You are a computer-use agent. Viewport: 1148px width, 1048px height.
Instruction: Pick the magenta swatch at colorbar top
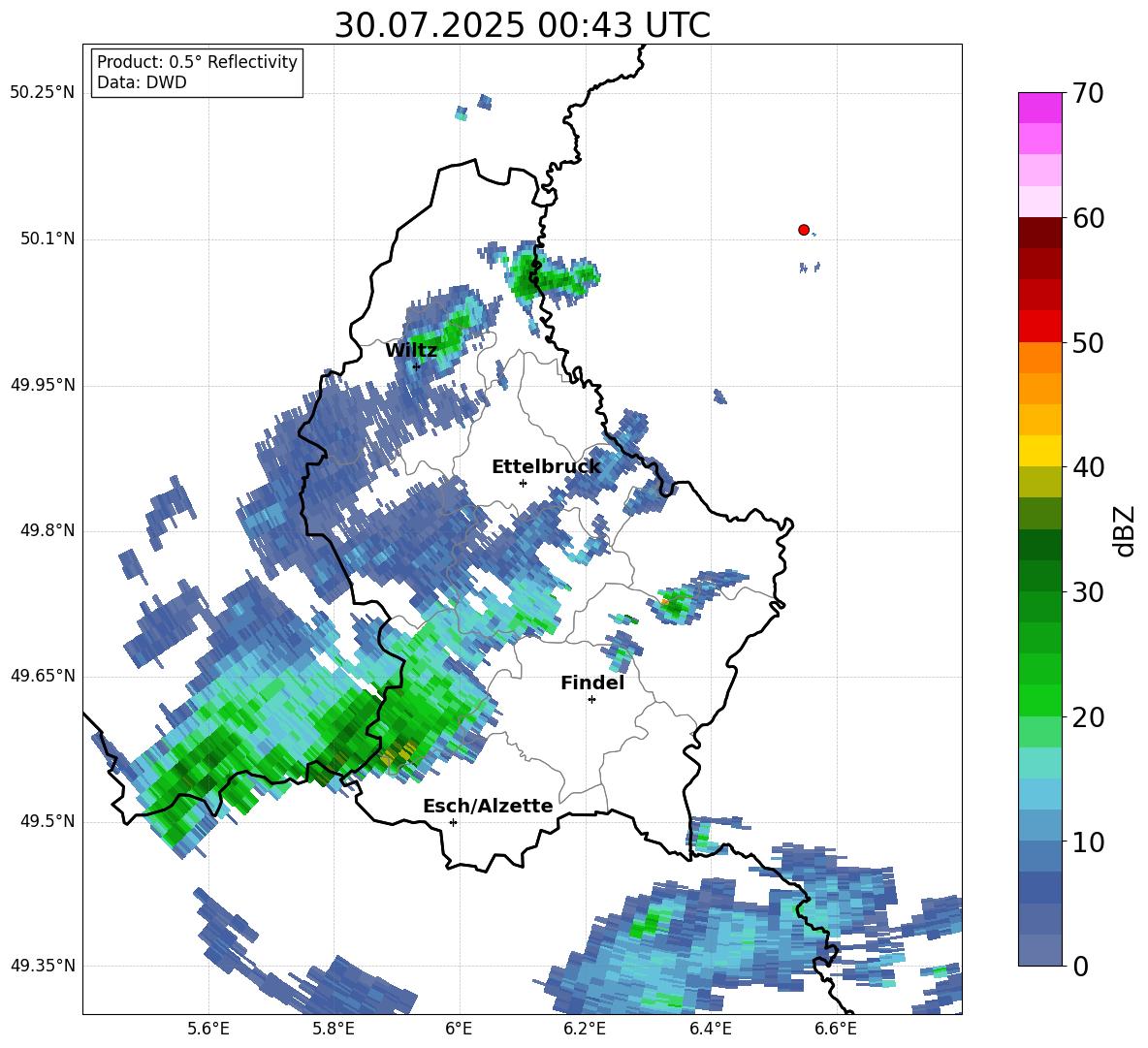point(1039,108)
